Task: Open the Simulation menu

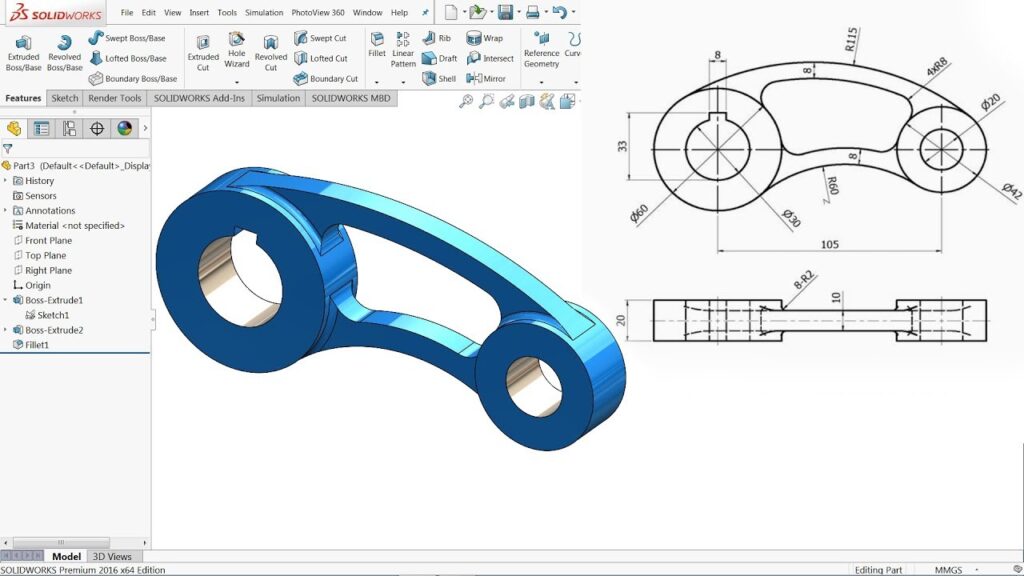Action: click(x=264, y=12)
